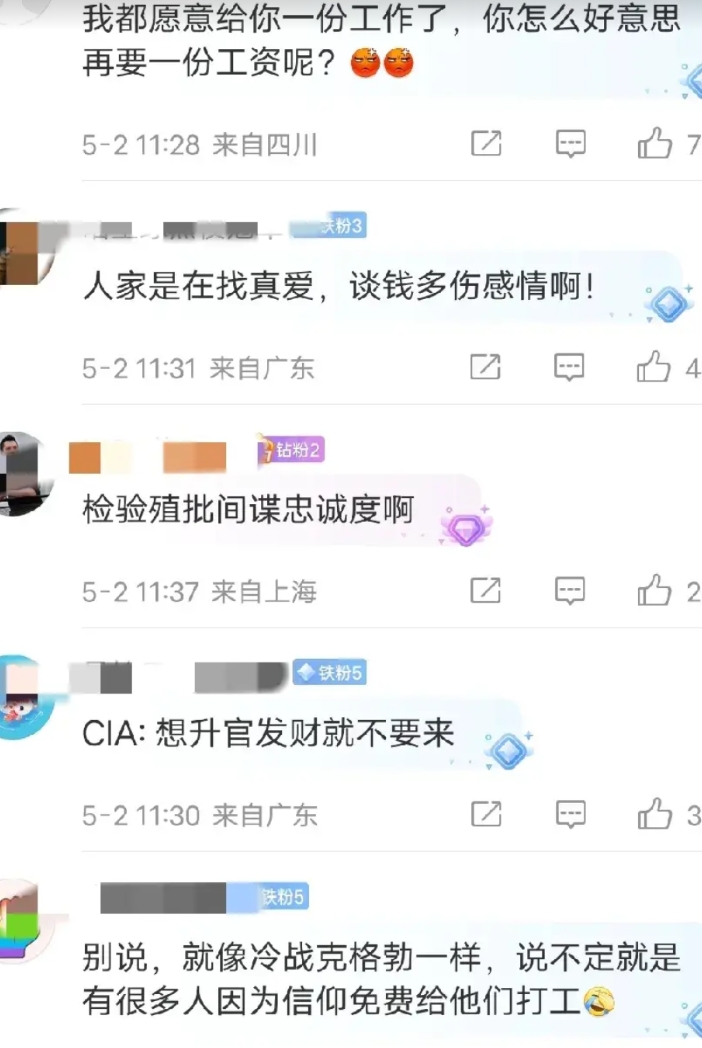Open the comment text 检验殖批间谍忠诚度啊
The image size is (702, 1048).
pyautogui.click(x=248, y=511)
